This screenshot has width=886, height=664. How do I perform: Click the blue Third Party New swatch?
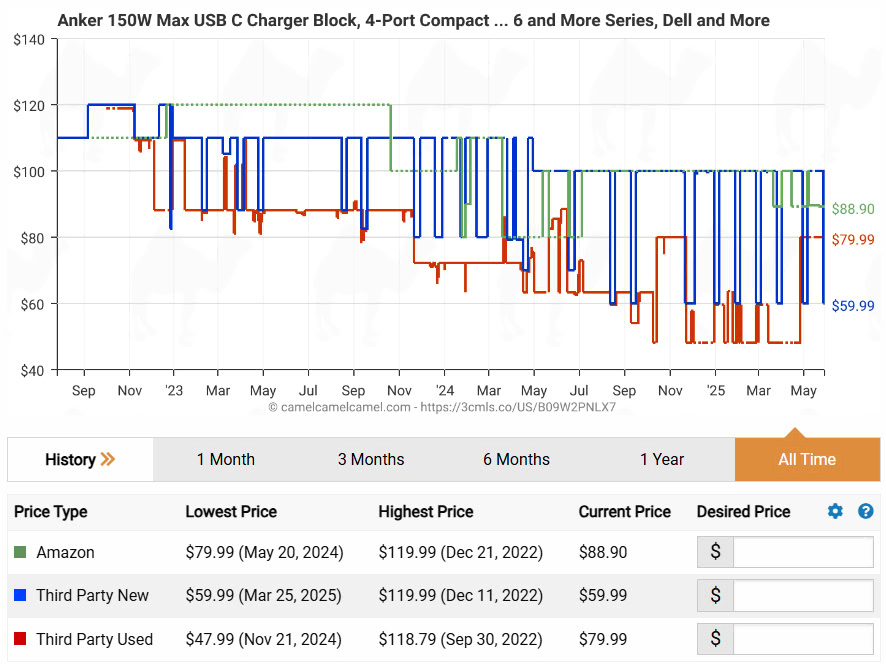click(x=21, y=596)
